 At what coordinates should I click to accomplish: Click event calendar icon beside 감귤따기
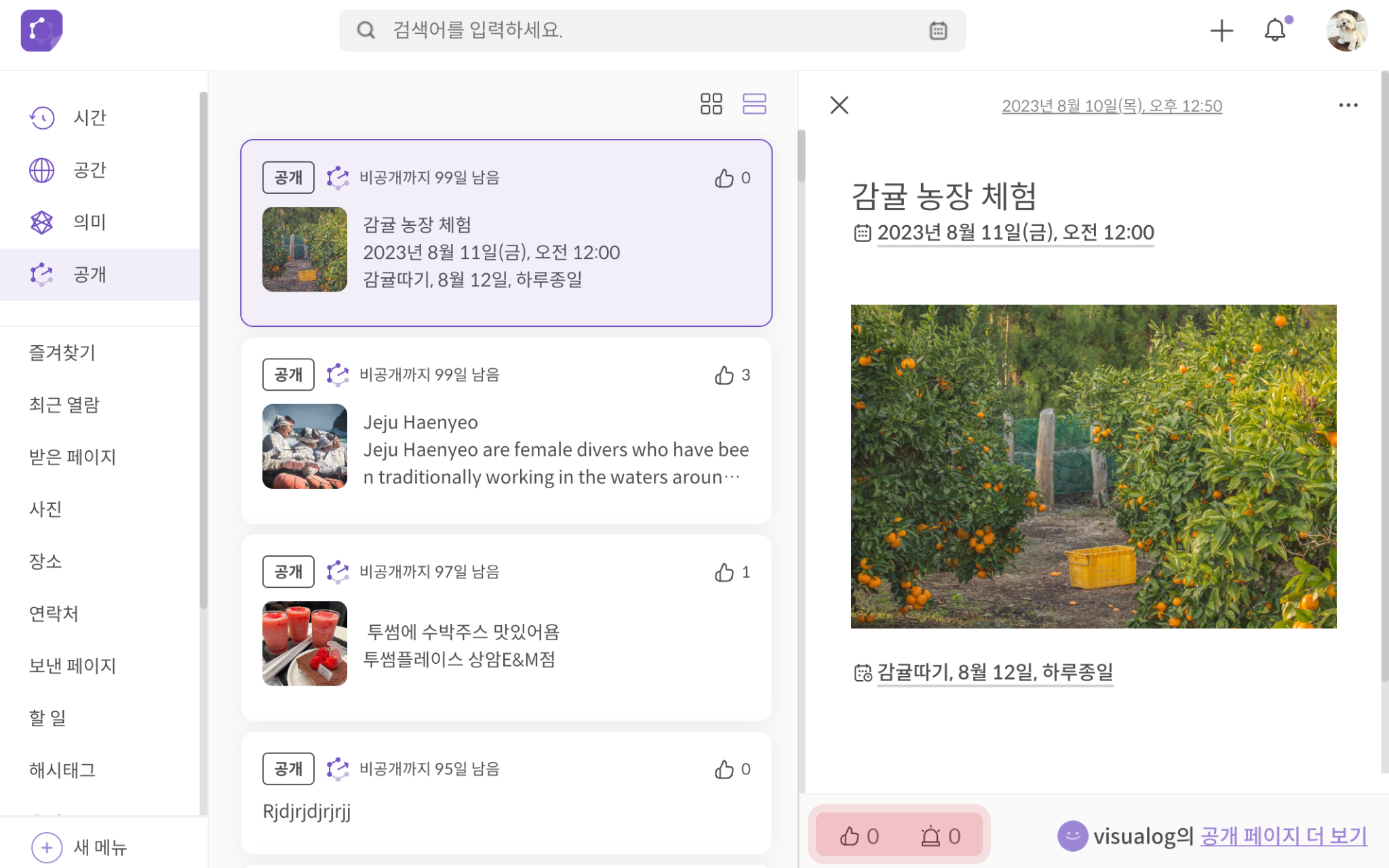pos(863,673)
